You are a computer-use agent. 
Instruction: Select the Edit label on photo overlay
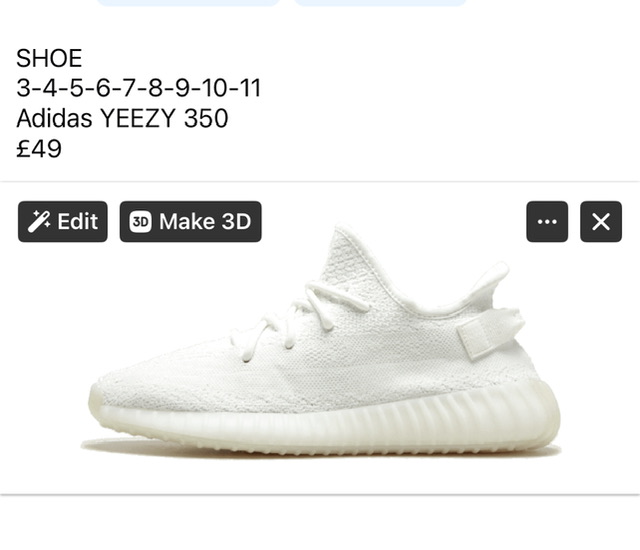(x=78, y=222)
